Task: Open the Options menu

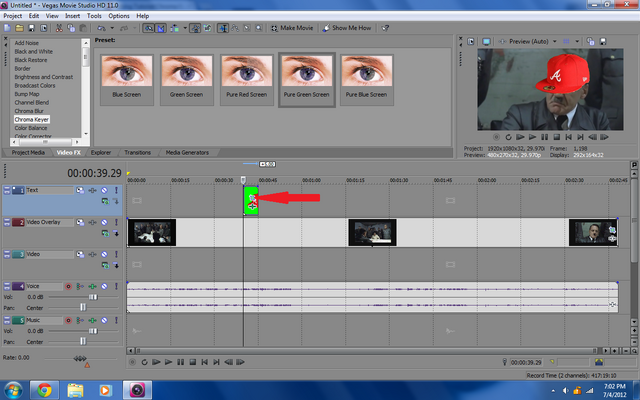Action: 119,16
